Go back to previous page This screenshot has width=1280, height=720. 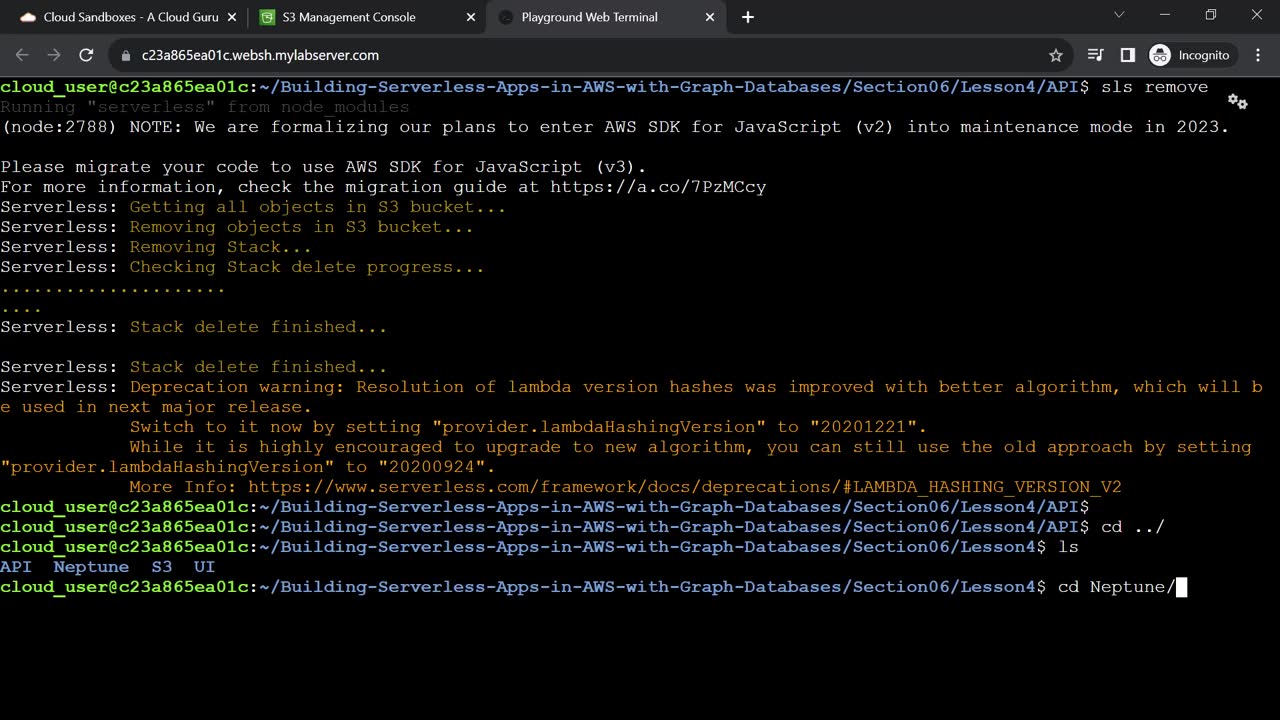[22, 55]
